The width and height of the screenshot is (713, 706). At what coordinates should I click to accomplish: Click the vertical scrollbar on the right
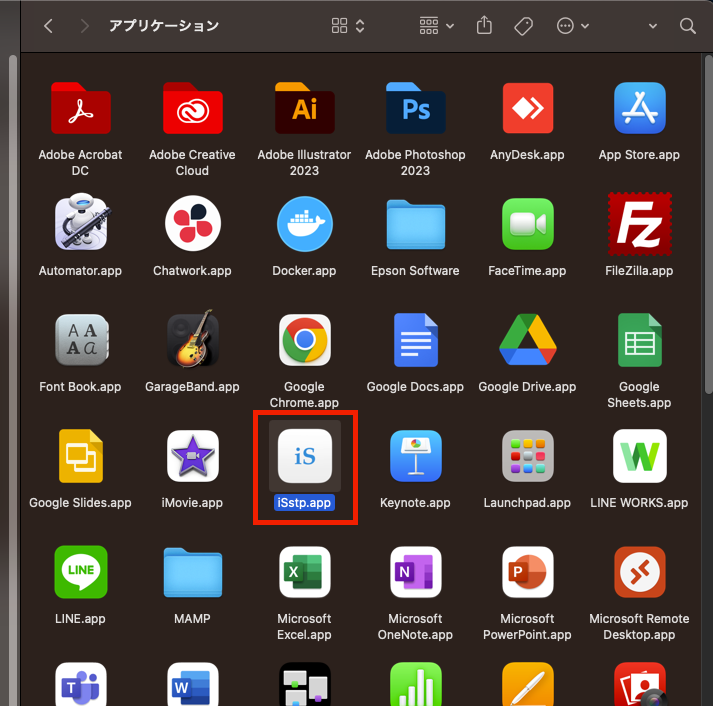(x=708, y=224)
